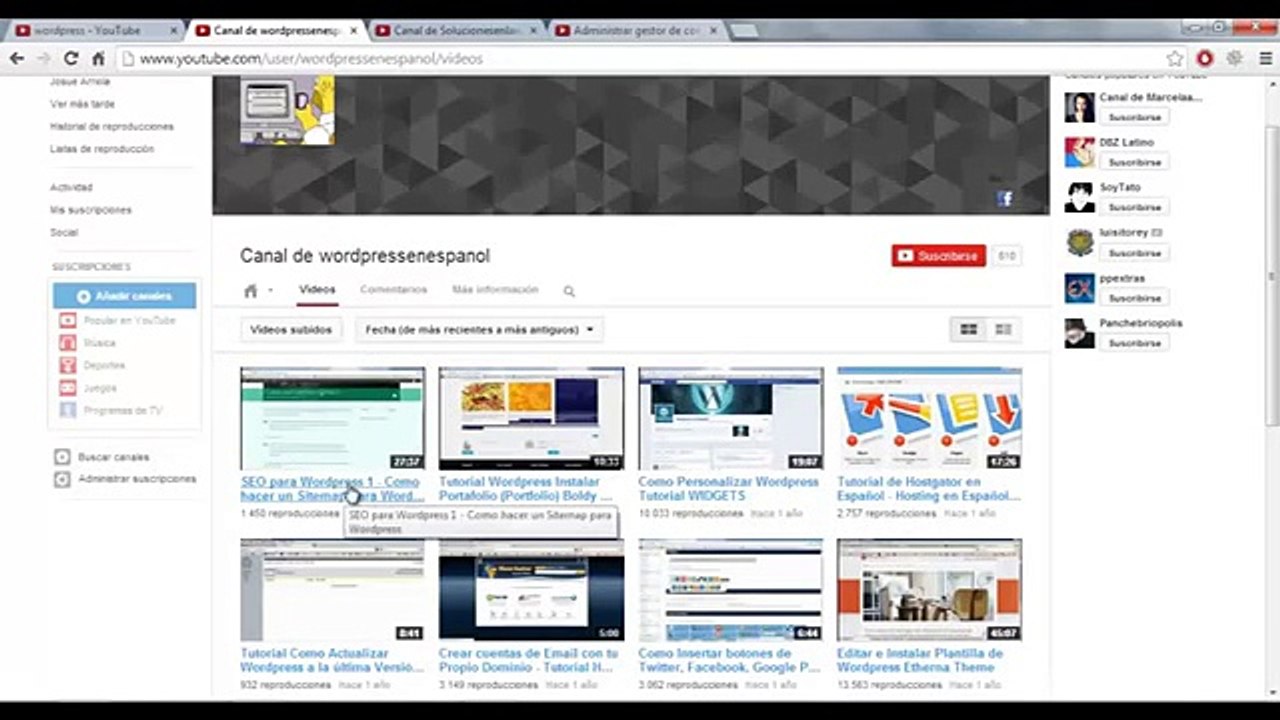Subscribe to DBZ Latino

1134,162
